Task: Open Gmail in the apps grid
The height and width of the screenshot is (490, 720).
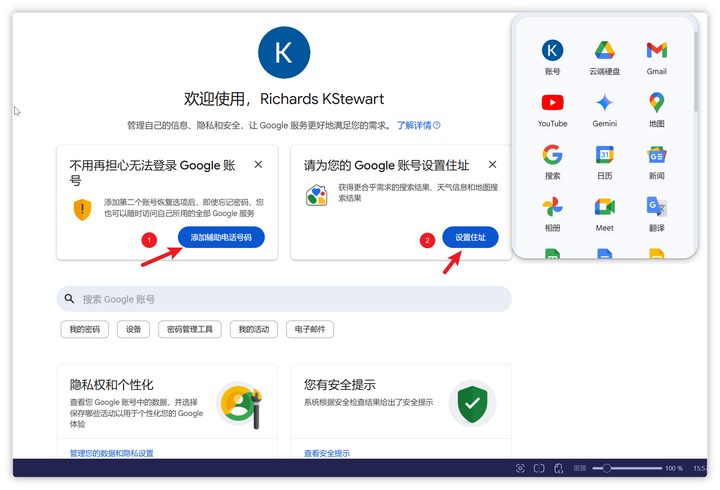Action: 656,50
